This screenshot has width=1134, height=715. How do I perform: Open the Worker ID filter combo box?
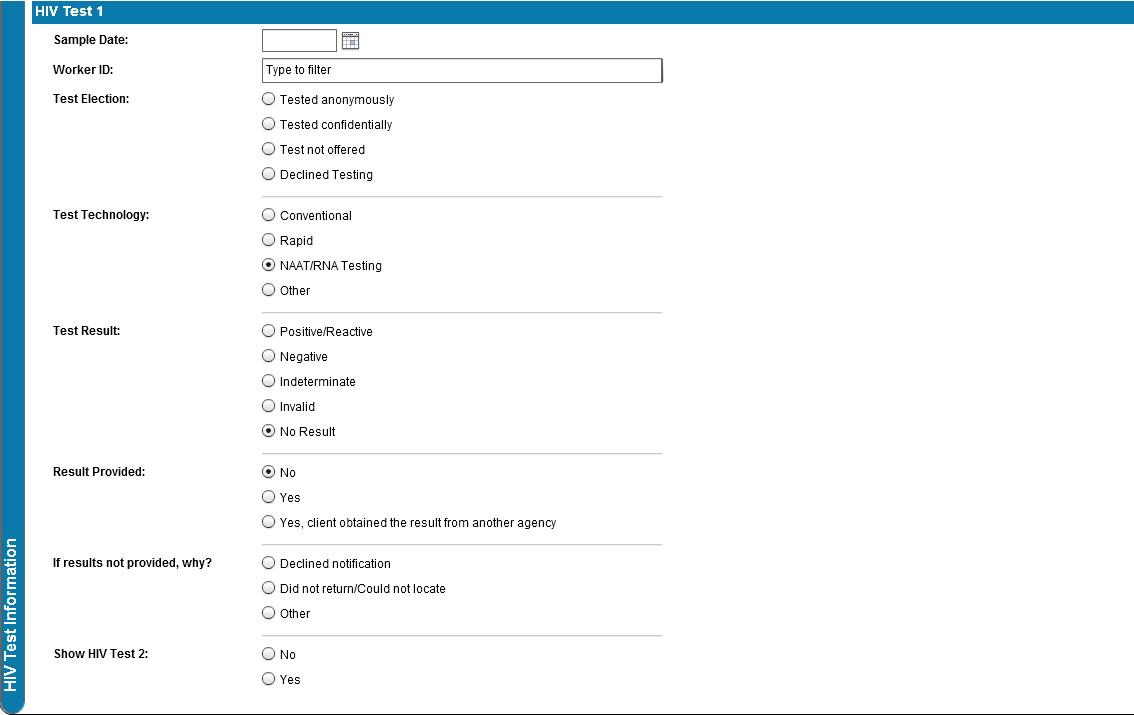461,70
